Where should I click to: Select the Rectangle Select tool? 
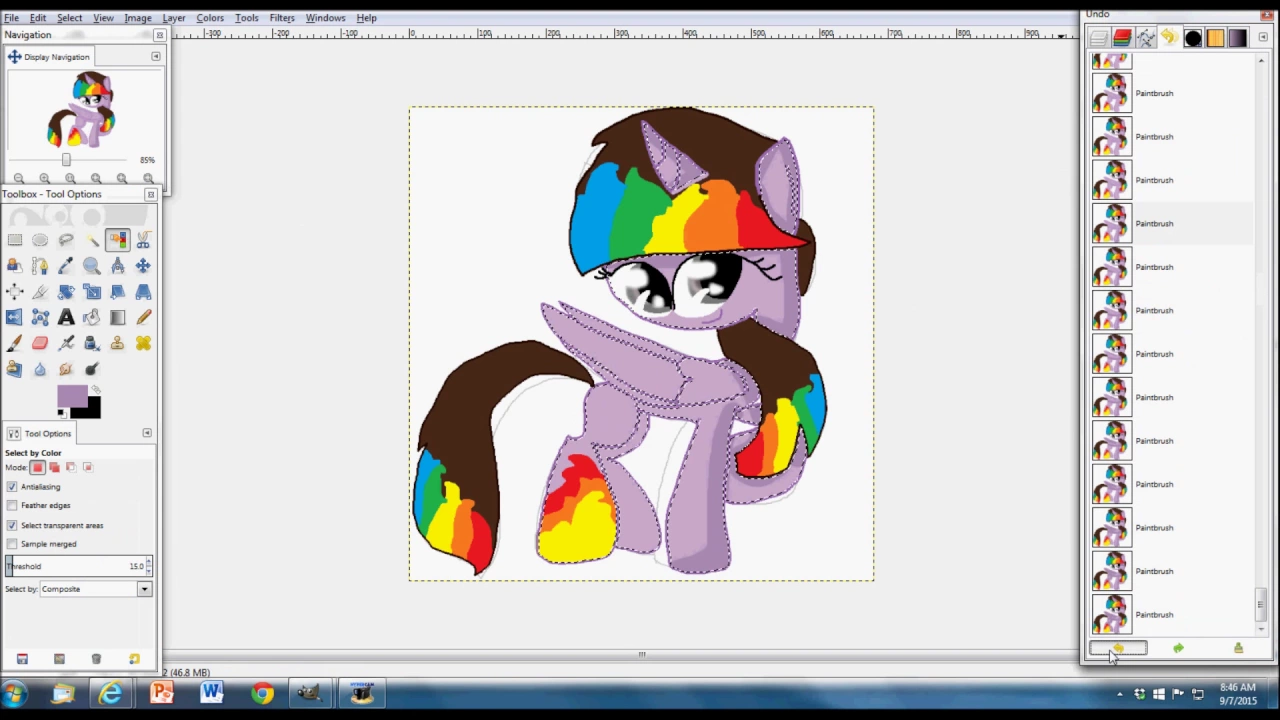pyautogui.click(x=15, y=240)
